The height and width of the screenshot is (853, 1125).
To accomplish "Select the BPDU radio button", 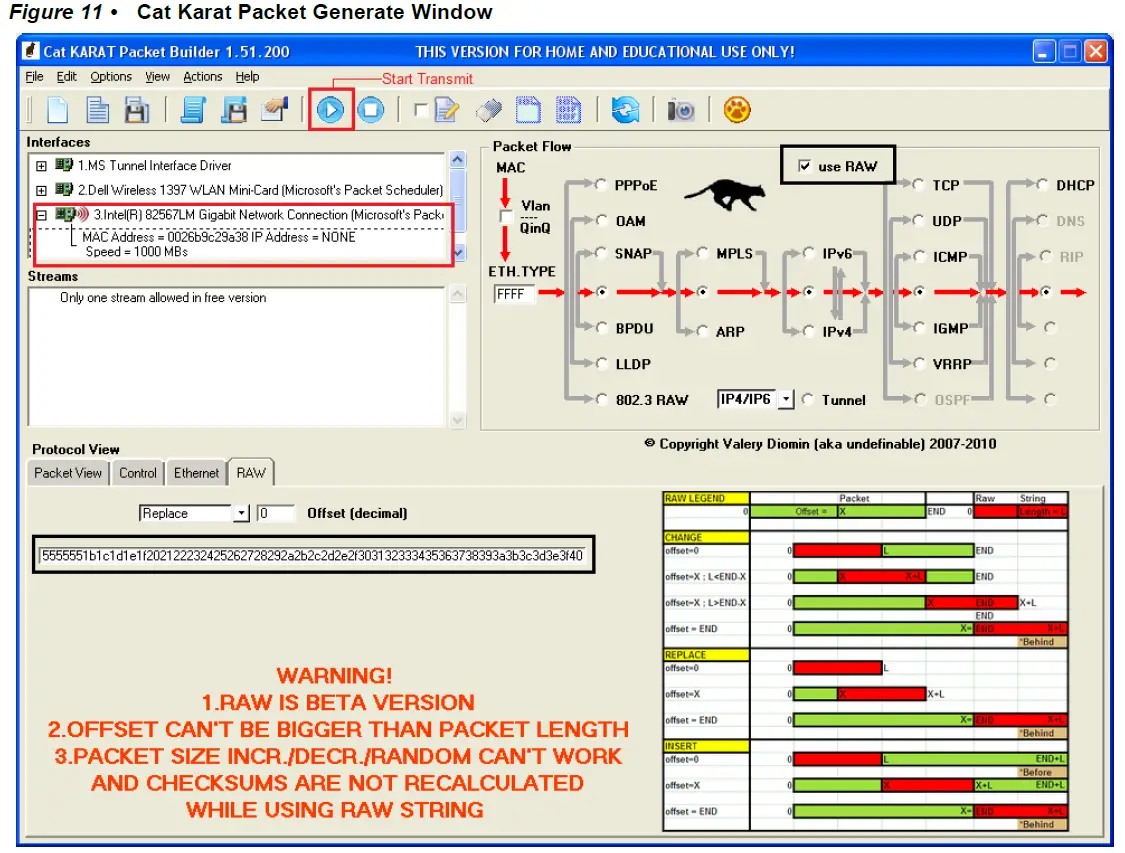I will click(601, 327).
